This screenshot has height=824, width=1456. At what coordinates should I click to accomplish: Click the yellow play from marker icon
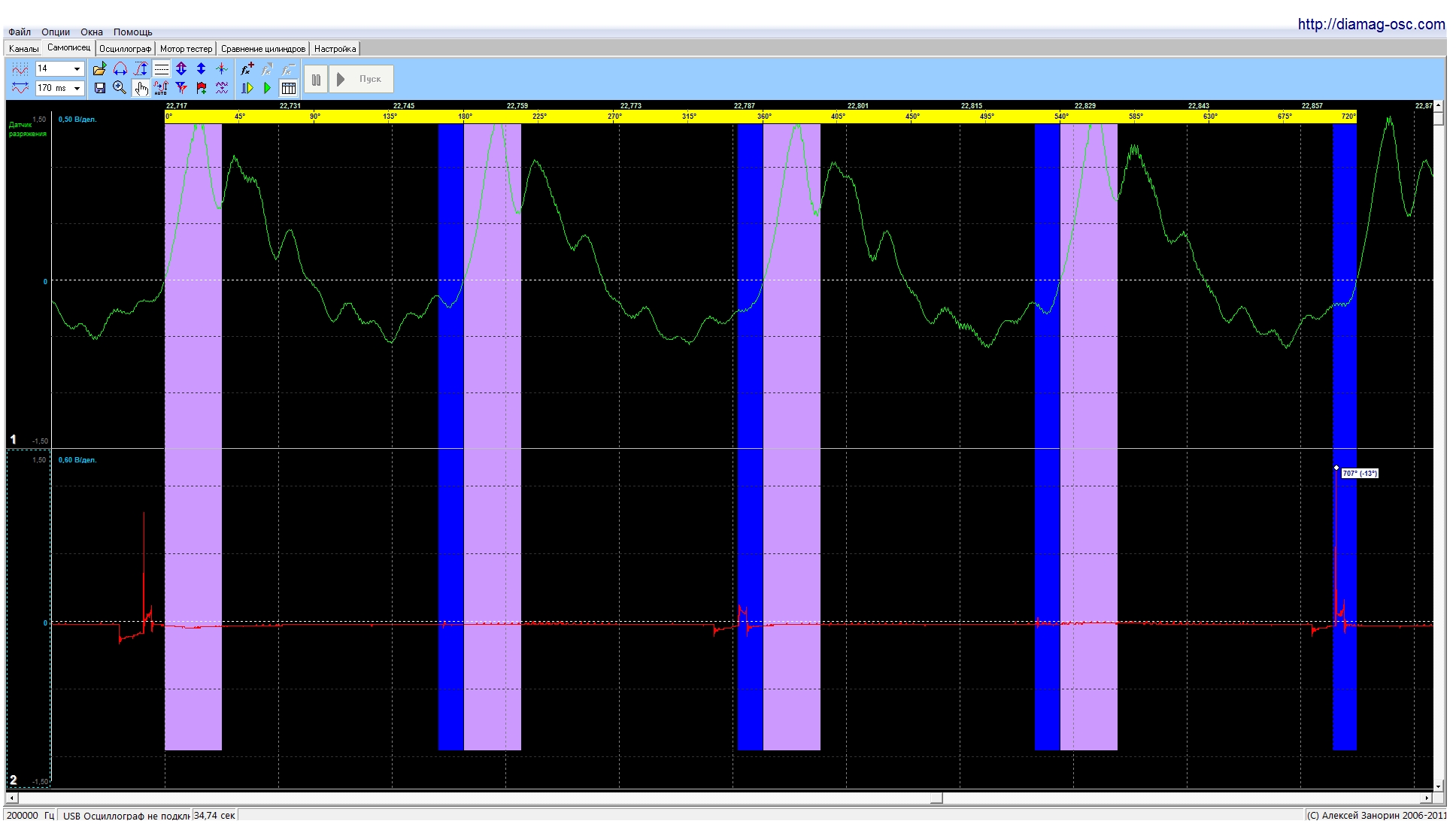pyautogui.click(x=247, y=88)
